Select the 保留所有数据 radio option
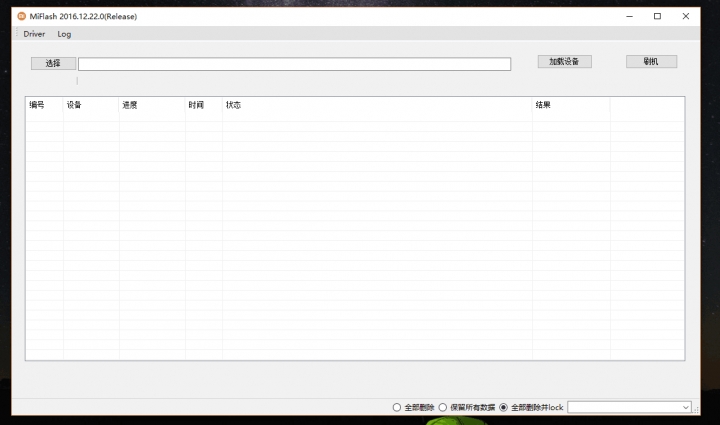Screen dimensions: 720x425 [x=467, y=408]
